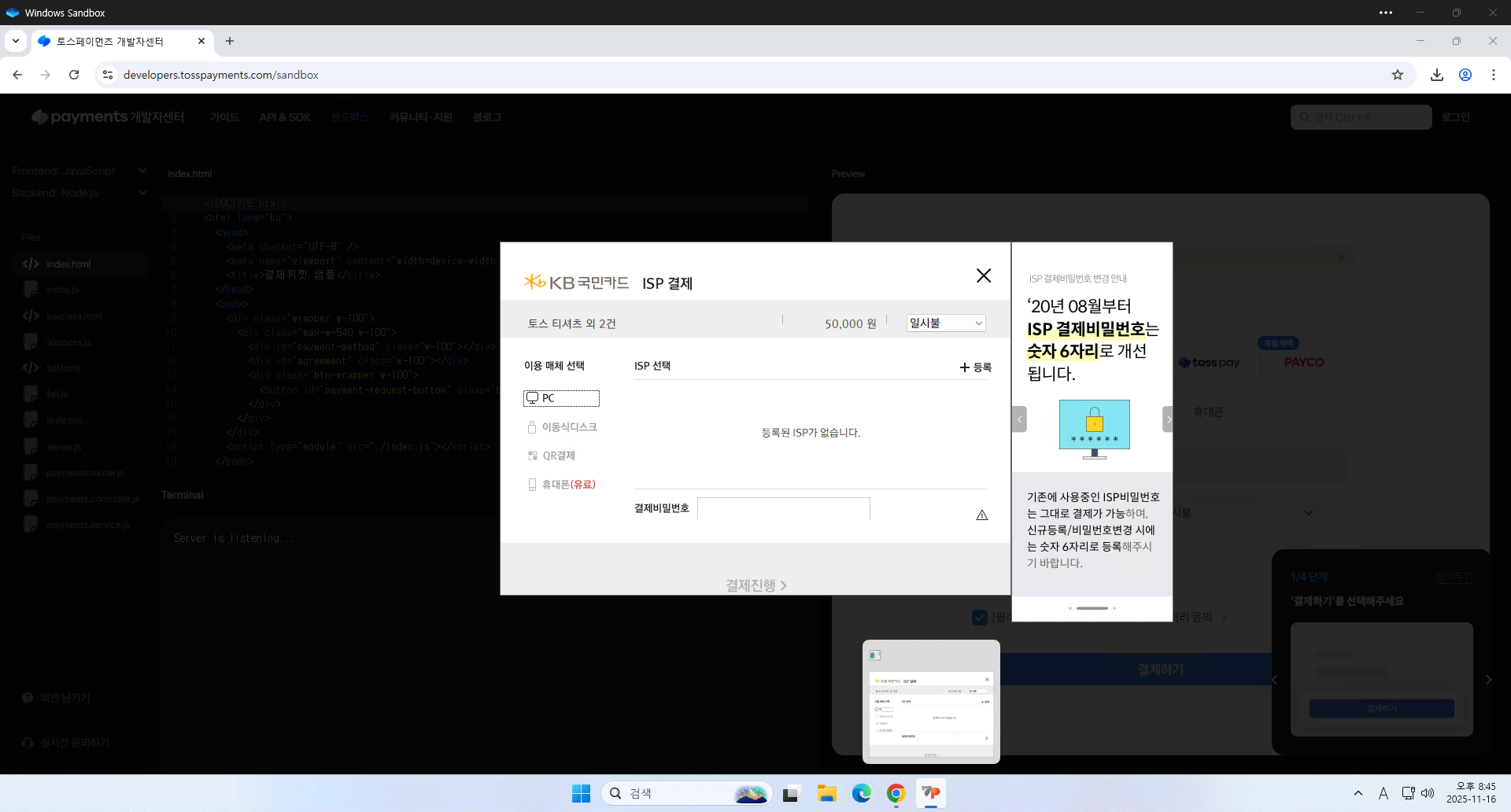1511x812 pixels.
Task: Open index.js in the Files list
Action: coord(80,290)
